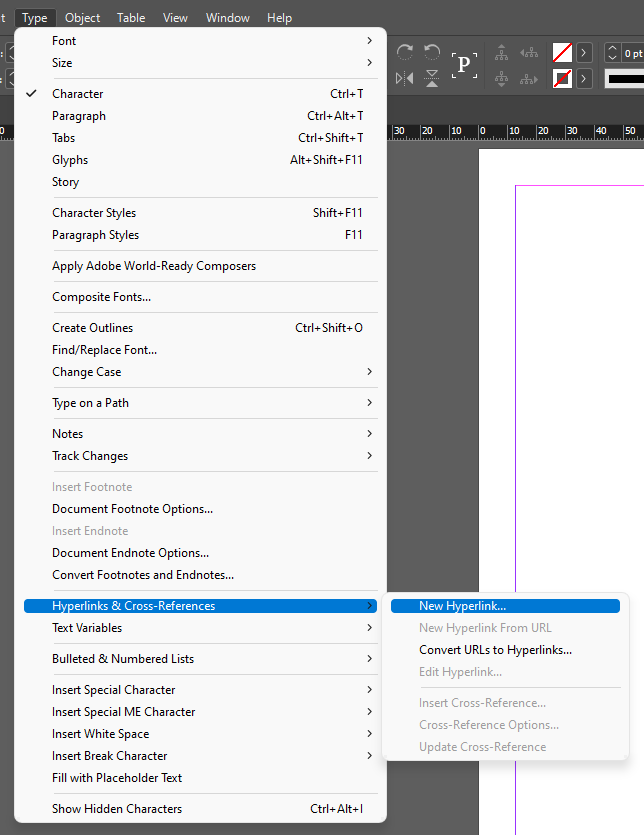Open Composite Fonts dialog item
644x835 pixels.
(201, 297)
